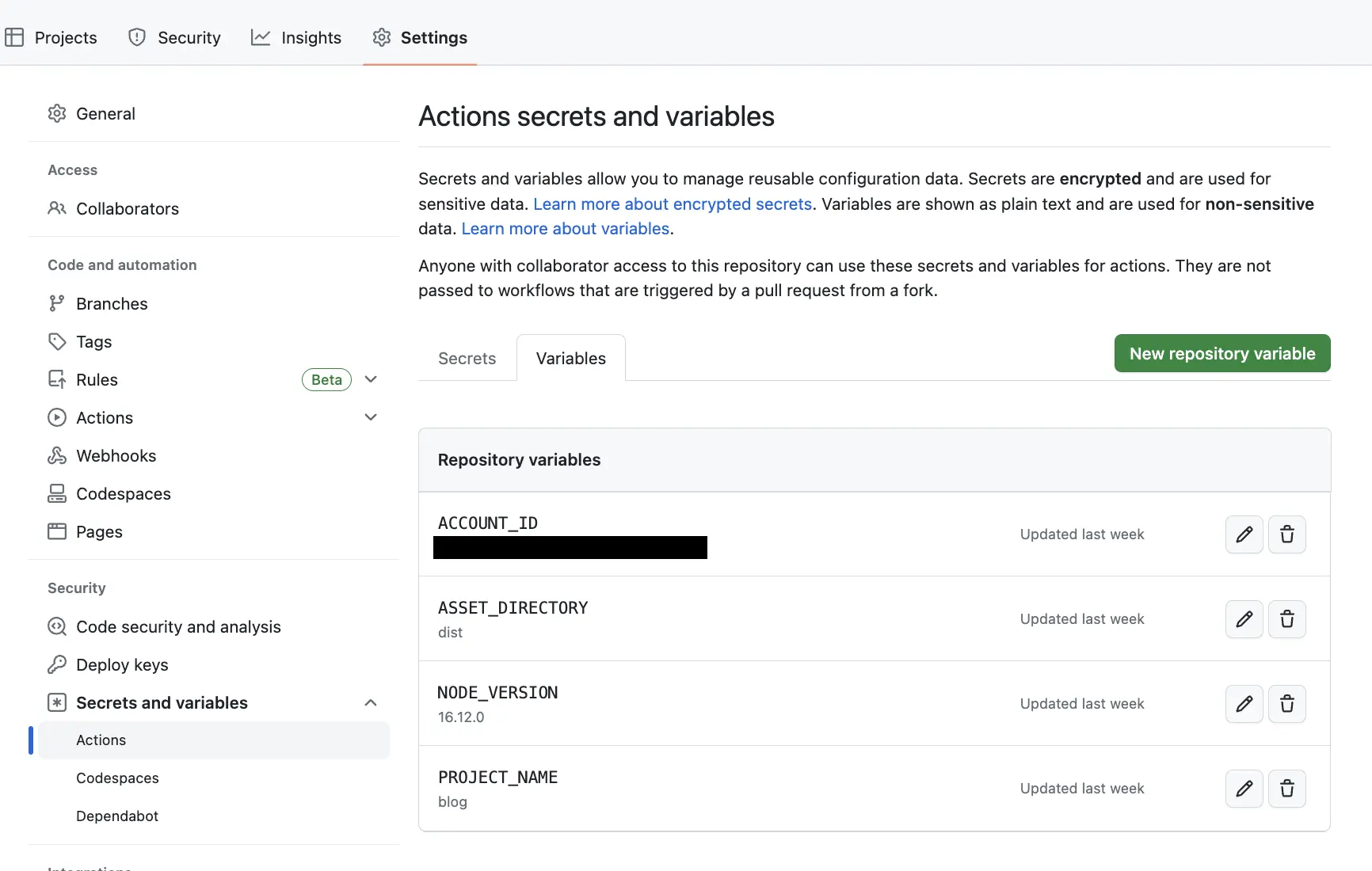Open the Settings tab in top navigation
The image size is (1372, 871).
(x=420, y=37)
